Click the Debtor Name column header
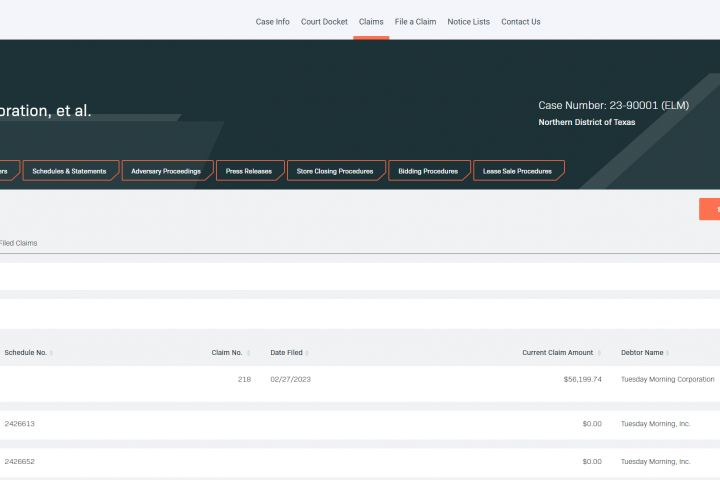 coord(642,352)
